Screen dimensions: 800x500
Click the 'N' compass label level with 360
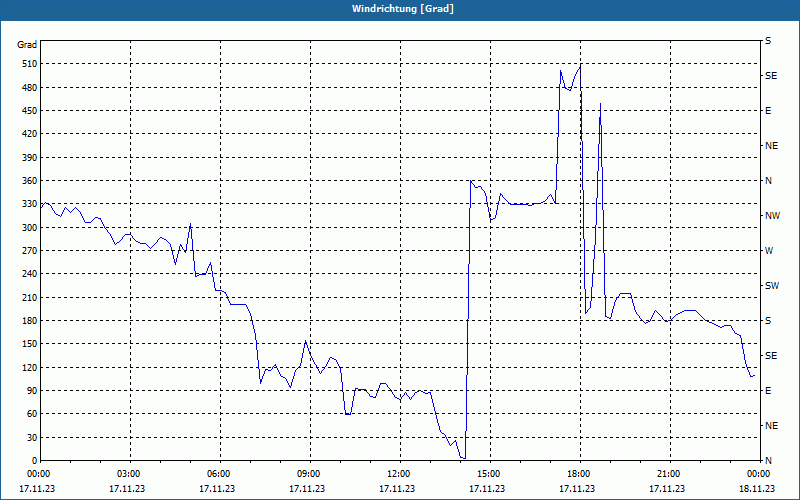pyautogui.click(x=769, y=181)
